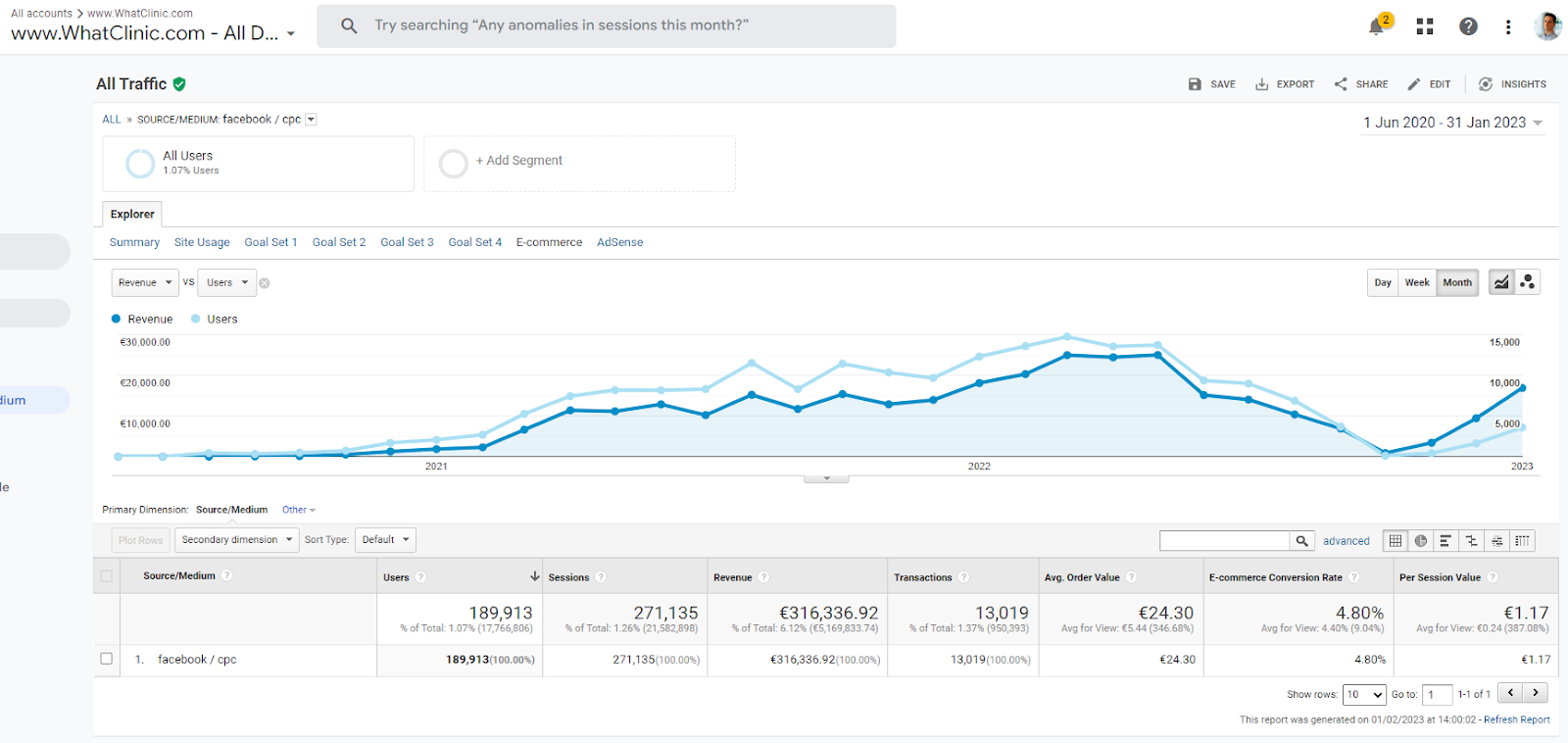
Task: Open the date range picker
Action: click(1453, 123)
